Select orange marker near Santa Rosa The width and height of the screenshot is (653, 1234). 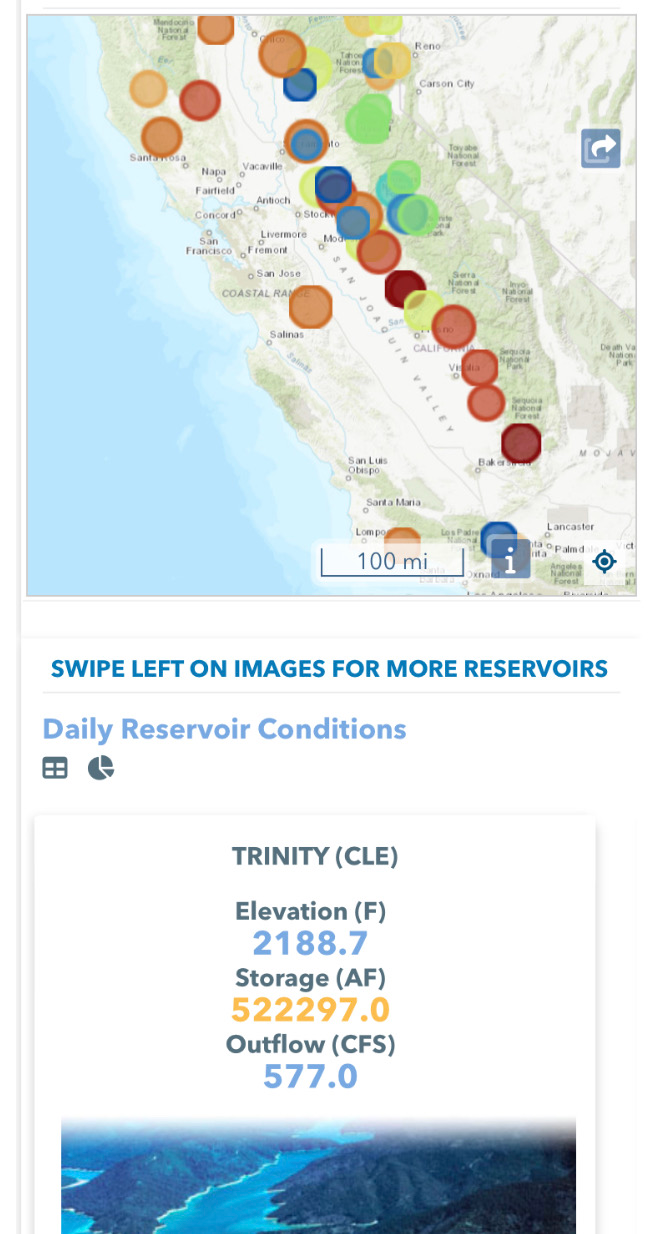[161, 137]
